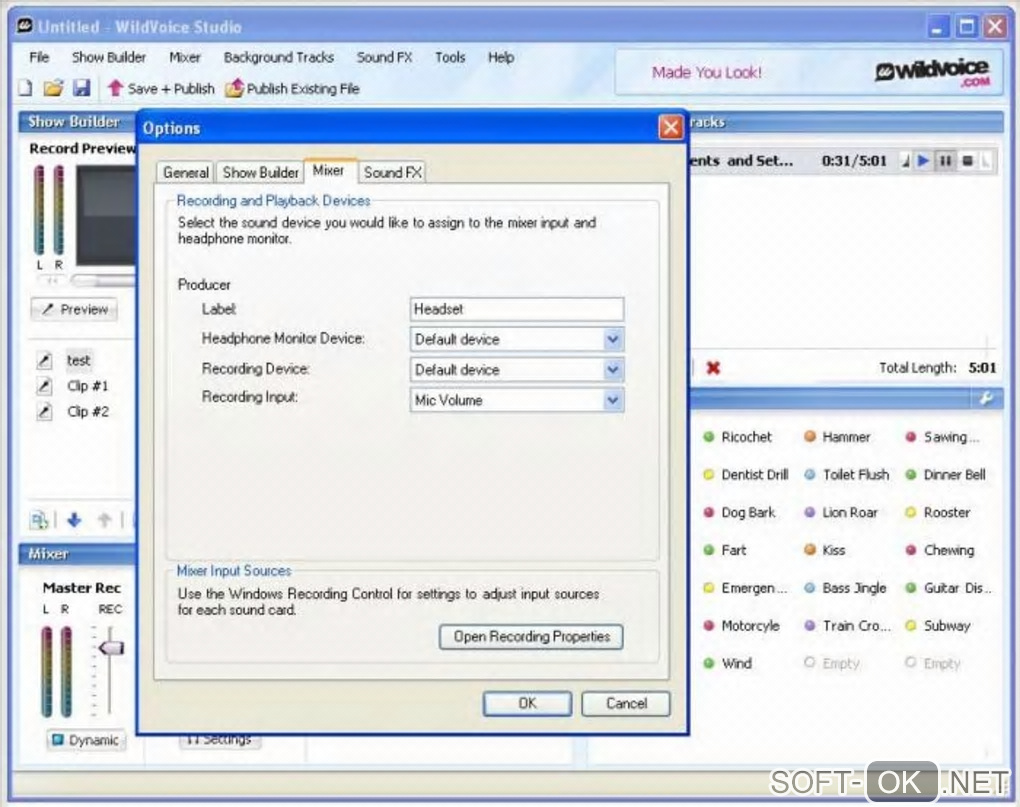The width and height of the screenshot is (1020, 807).
Task: Play the Rooster sound effect
Action: (x=938, y=512)
